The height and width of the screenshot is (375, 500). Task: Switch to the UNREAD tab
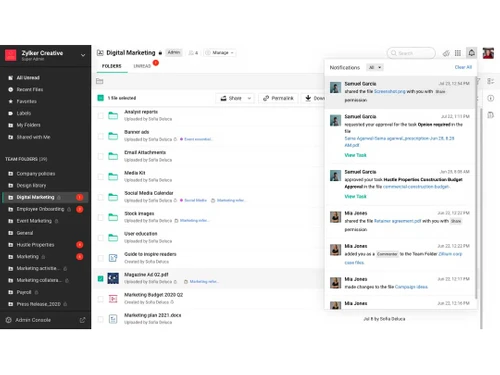click(x=142, y=66)
